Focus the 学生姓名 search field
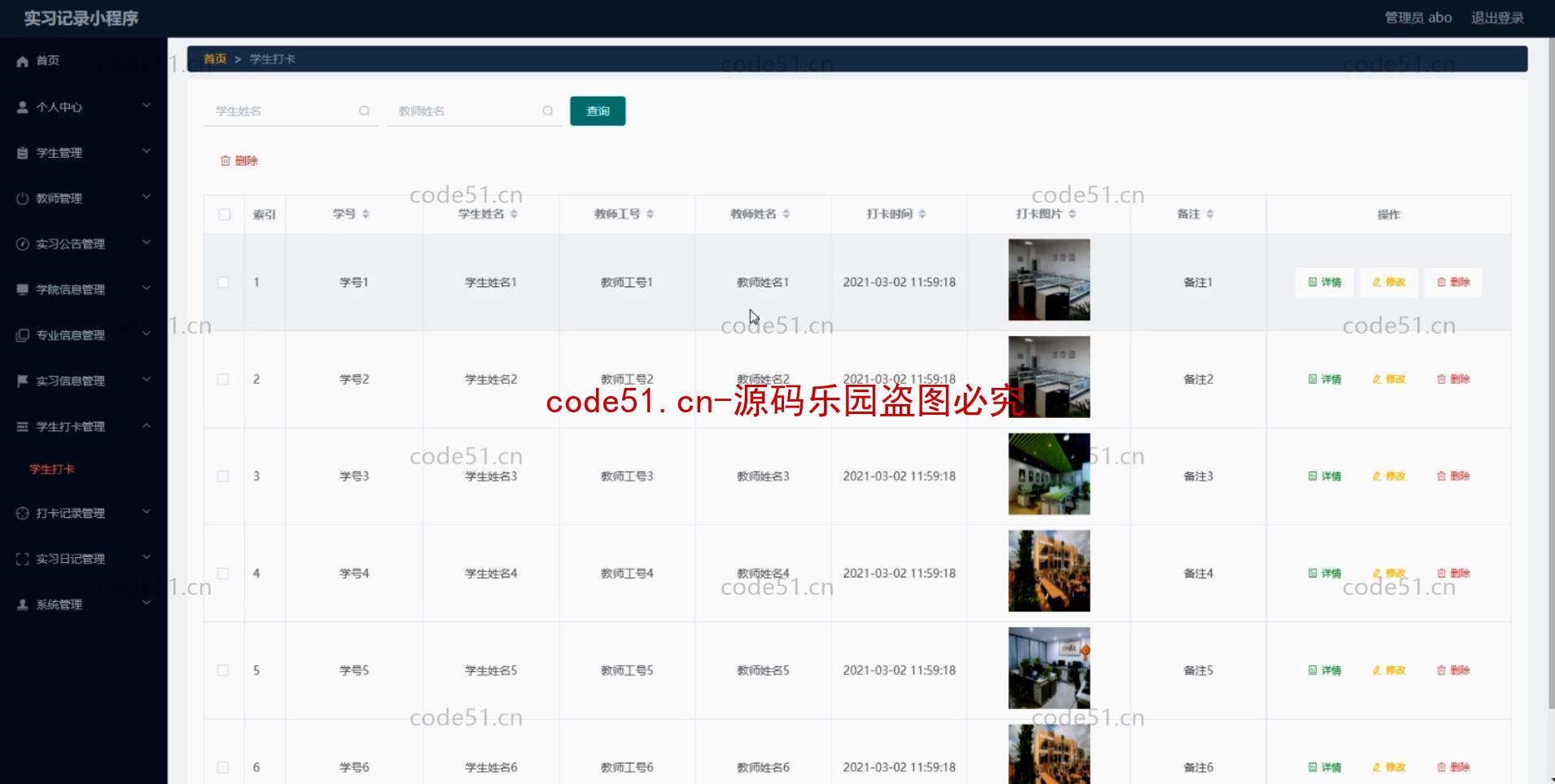 coord(290,111)
